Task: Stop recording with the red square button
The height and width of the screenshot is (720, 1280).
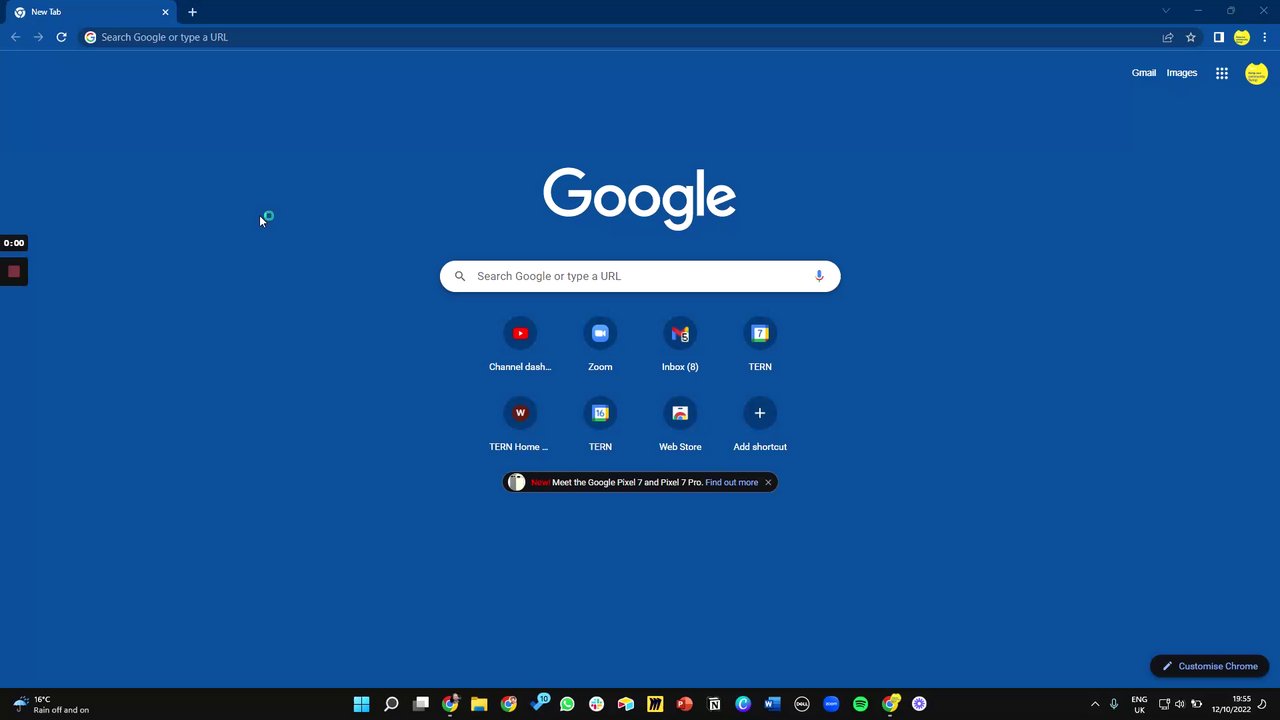Action: click(14, 271)
